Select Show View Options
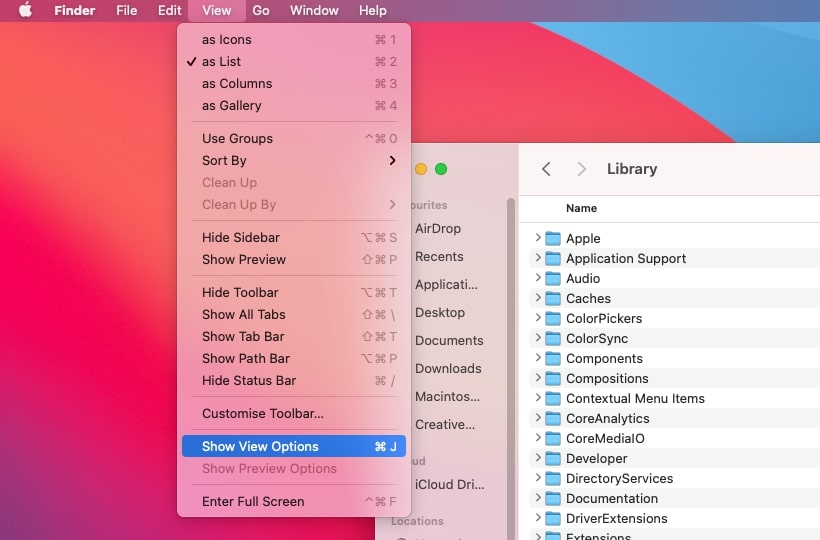Image resolution: width=820 pixels, height=540 pixels. 294,446
